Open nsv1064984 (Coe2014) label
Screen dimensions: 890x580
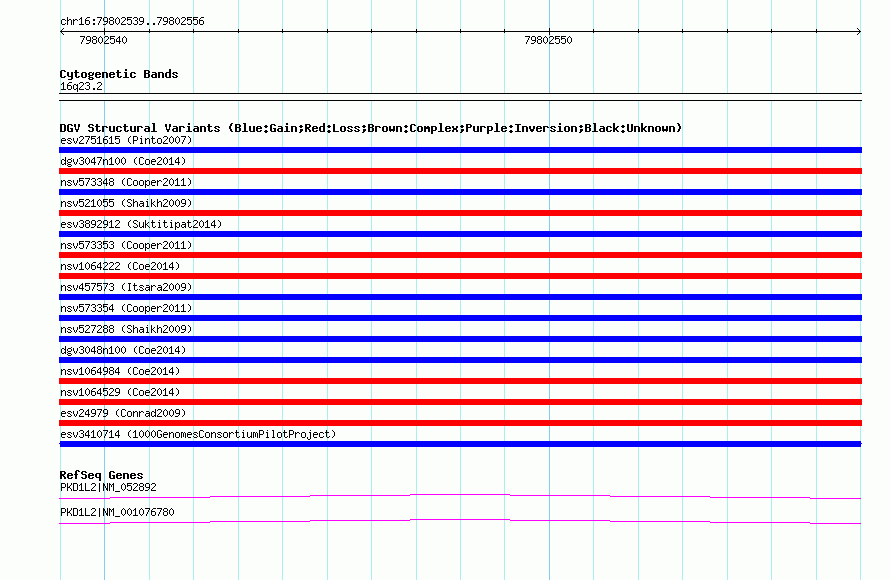click(120, 371)
